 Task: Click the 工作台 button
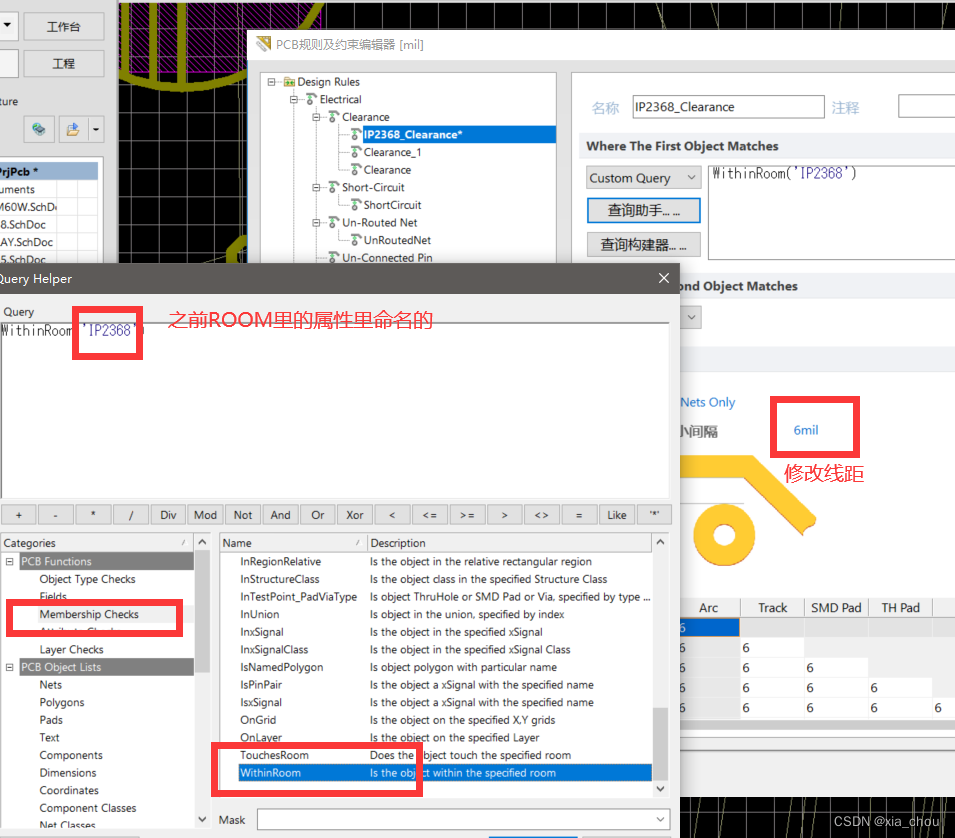point(64,26)
